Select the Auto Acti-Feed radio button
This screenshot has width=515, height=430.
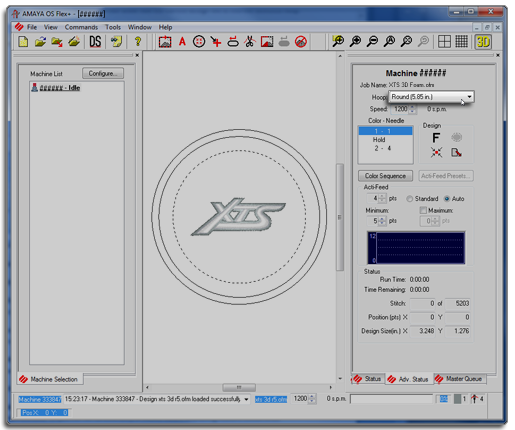coord(447,199)
